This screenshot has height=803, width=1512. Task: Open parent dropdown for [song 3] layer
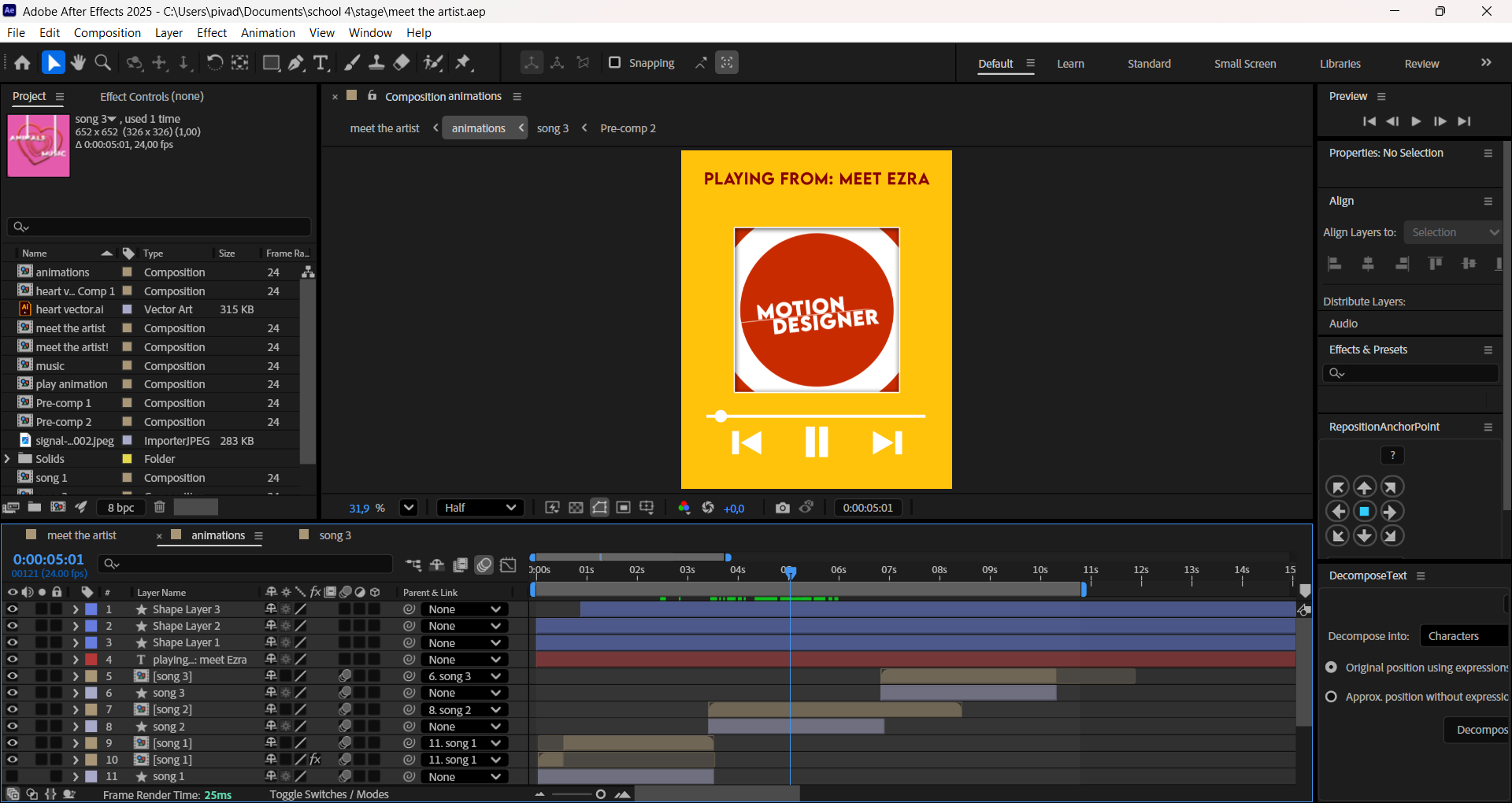tap(465, 676)
